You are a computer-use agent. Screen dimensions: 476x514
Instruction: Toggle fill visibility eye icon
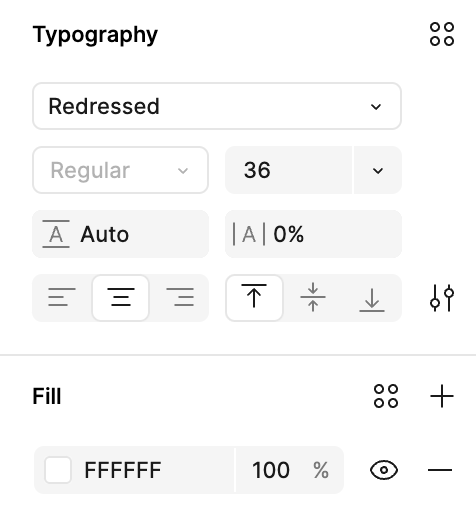(384, 470)
